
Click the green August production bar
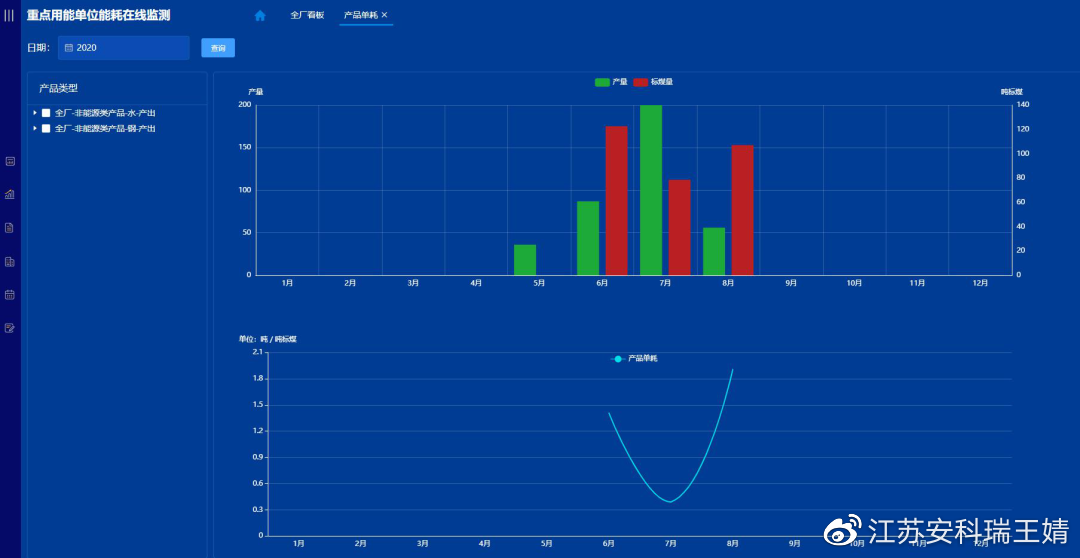click(x=714, y=251)
